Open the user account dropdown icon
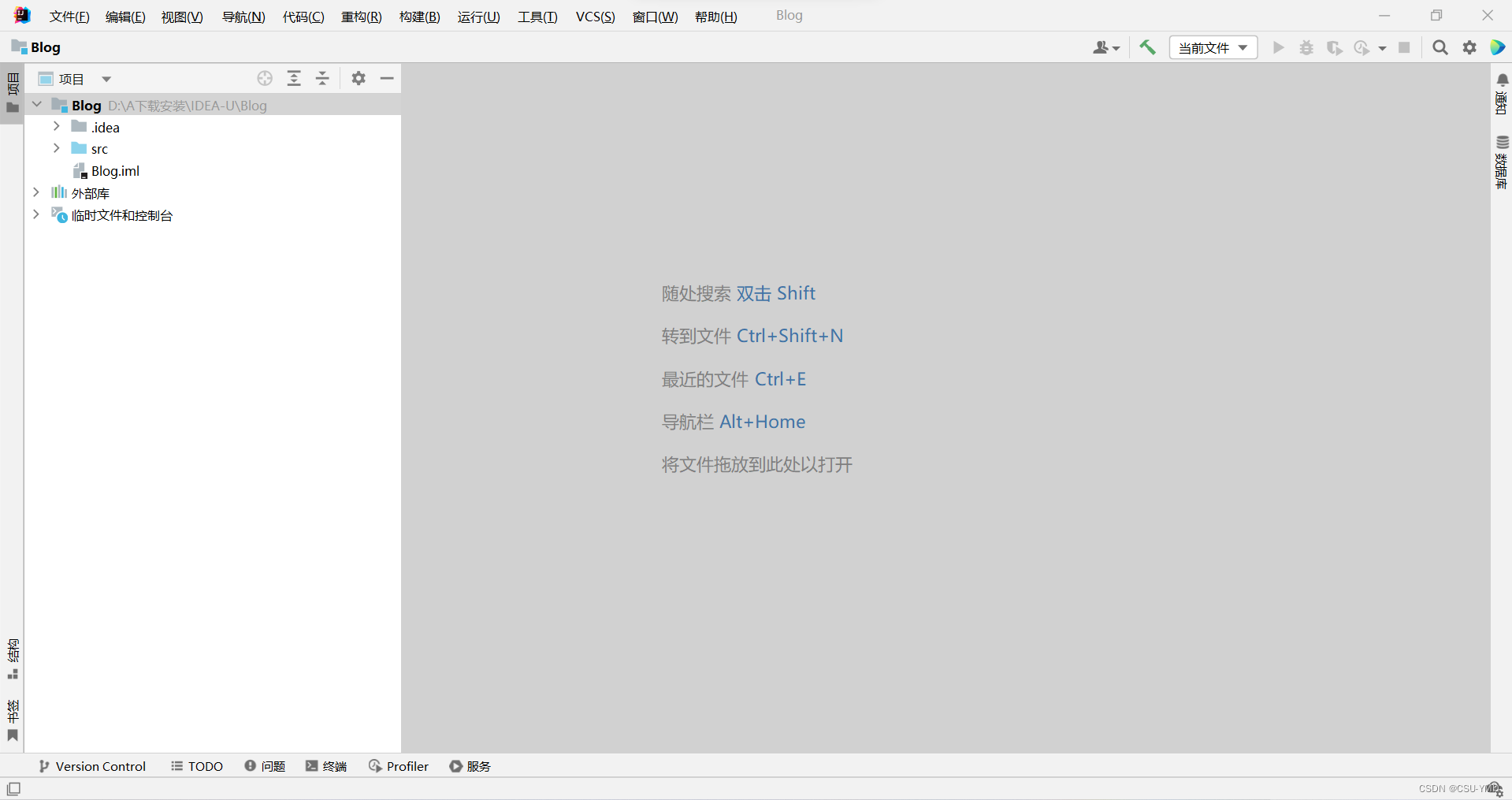 click(1106, 48)
